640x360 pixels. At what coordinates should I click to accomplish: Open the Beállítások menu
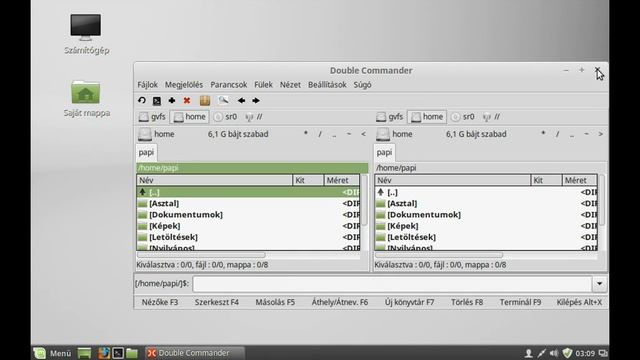coord(327,84)
